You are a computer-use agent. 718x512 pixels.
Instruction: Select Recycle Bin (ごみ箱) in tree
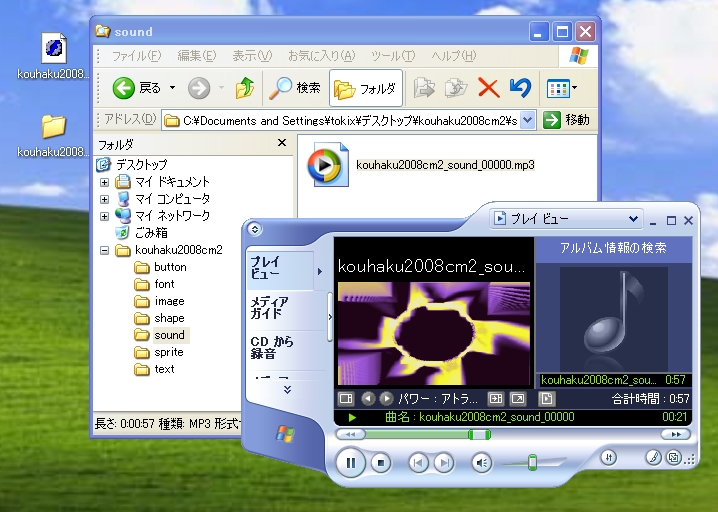151,233
